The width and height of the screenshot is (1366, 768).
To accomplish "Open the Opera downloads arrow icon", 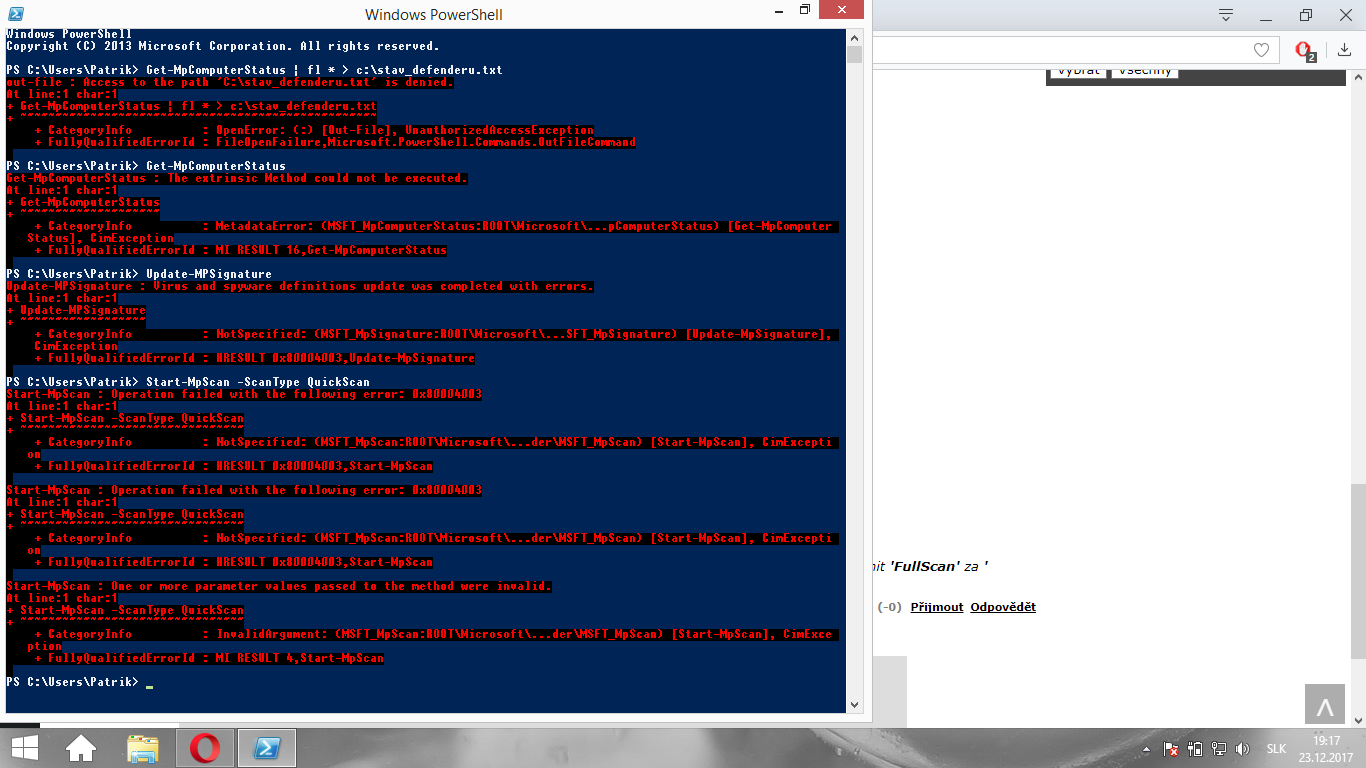I will [1342, 50].
